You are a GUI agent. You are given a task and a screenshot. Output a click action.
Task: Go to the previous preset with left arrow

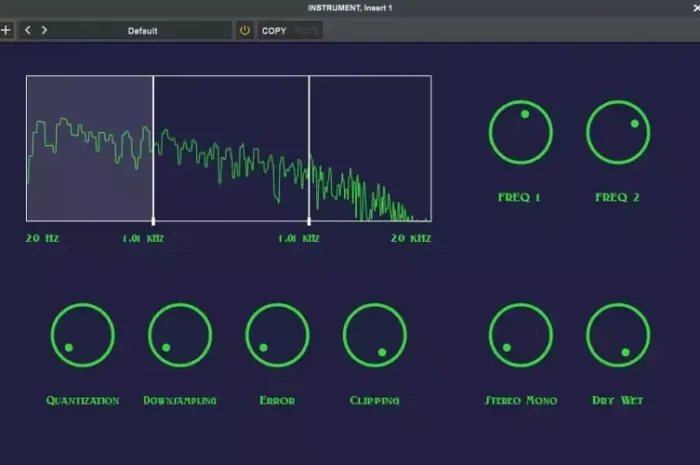(27, 30)
